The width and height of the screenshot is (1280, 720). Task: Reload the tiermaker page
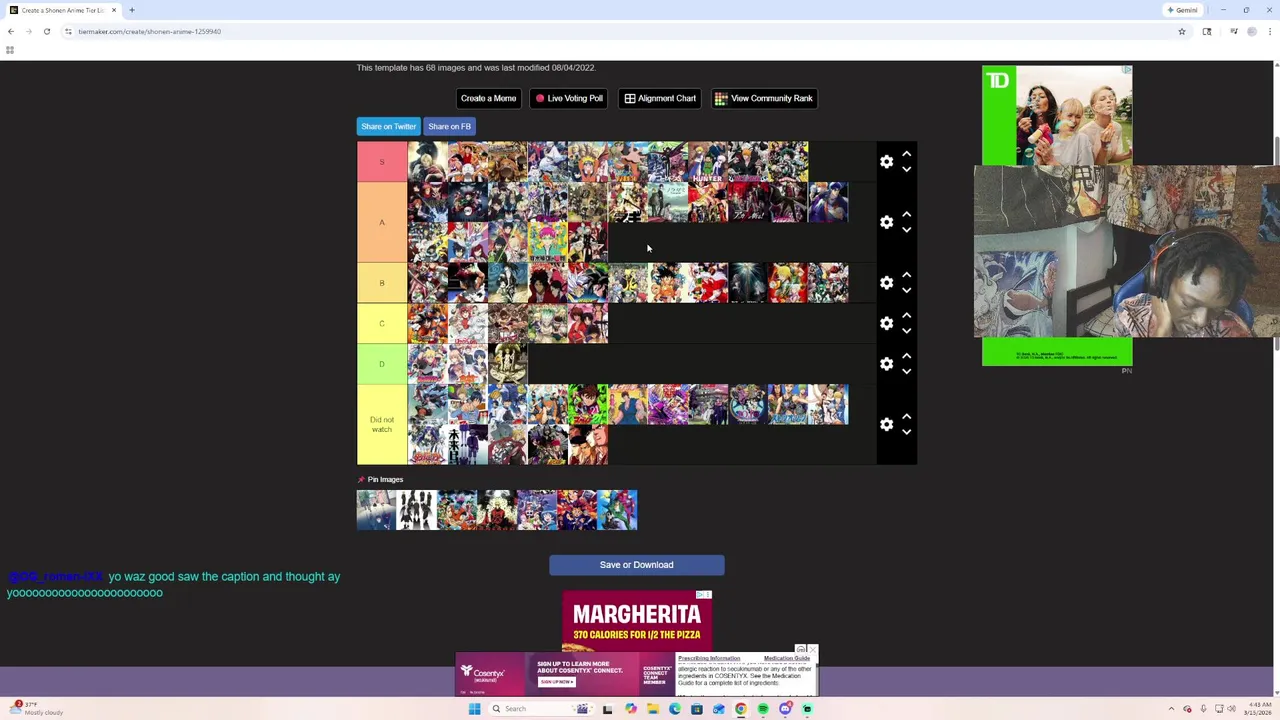click(x=47, y=31)
